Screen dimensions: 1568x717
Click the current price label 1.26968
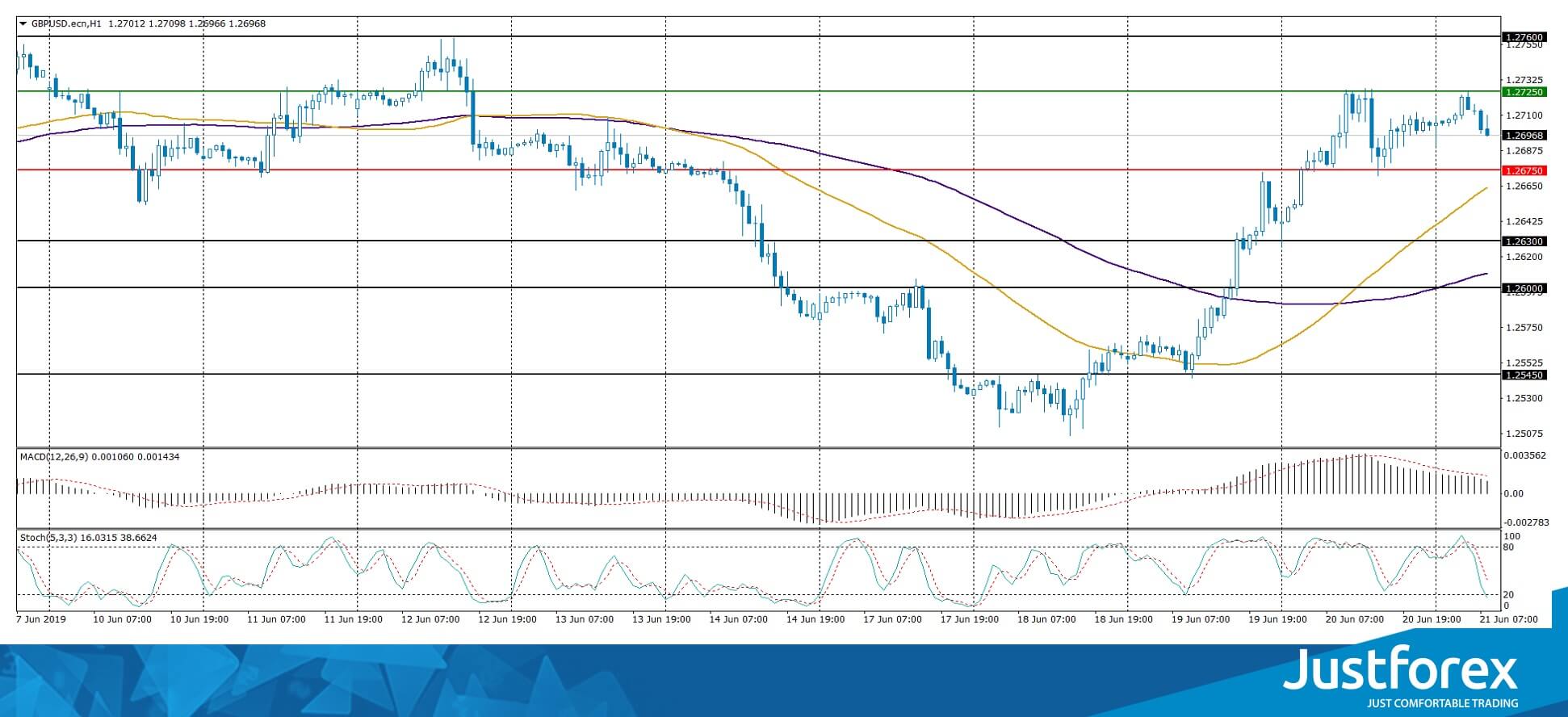click(x=1524, y=136)
